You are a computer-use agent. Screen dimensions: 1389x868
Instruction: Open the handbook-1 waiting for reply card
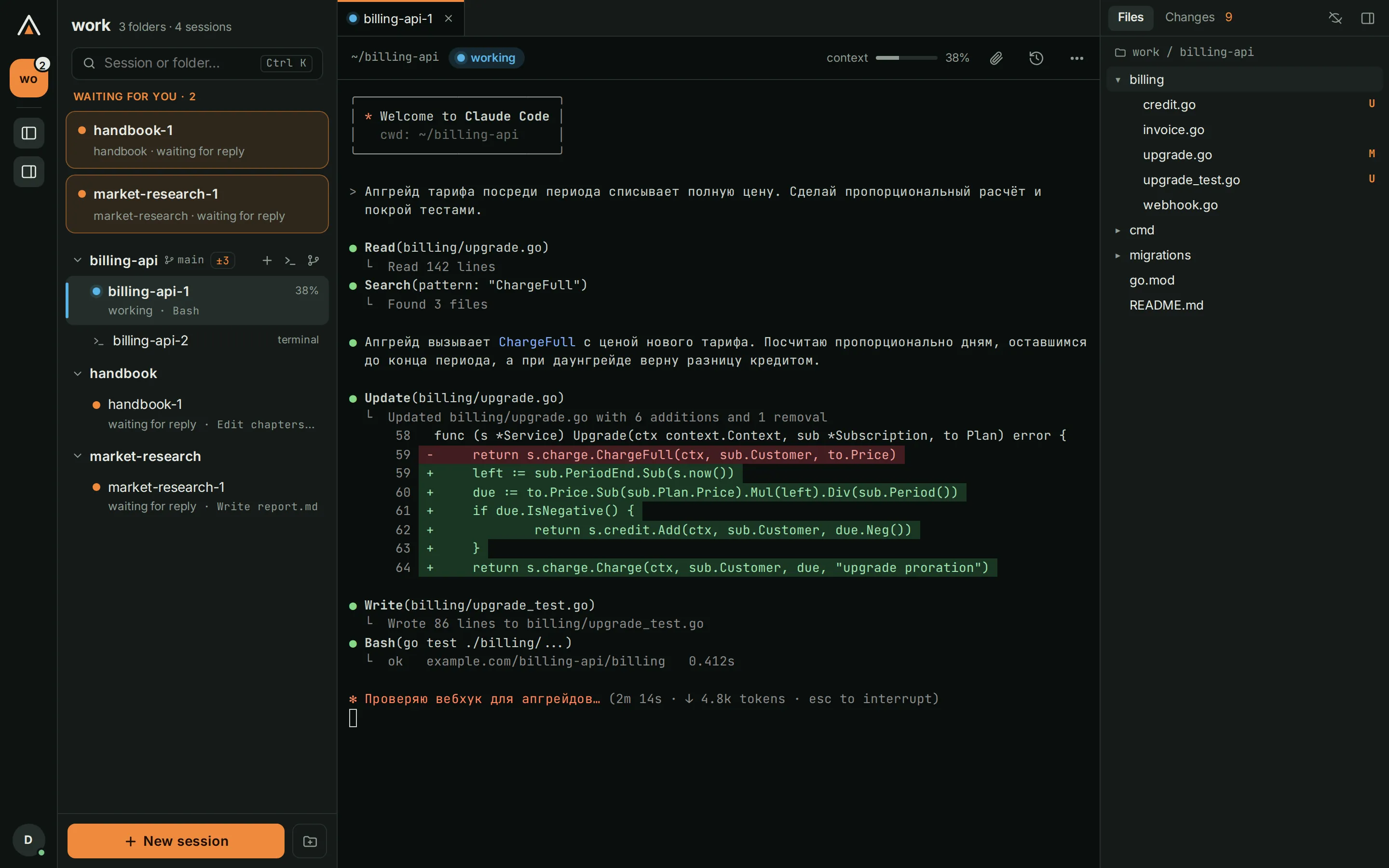197,140
